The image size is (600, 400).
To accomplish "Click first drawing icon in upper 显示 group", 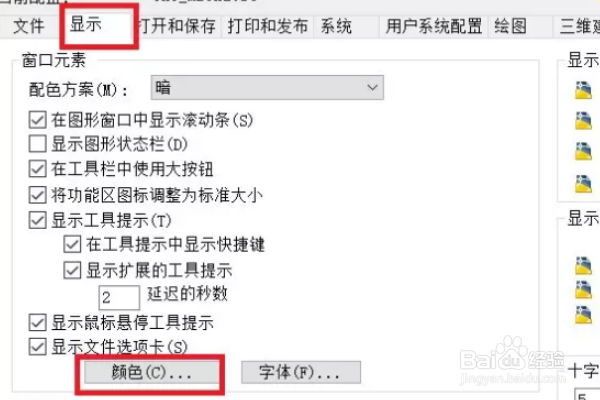I will [x=583, y=90].
